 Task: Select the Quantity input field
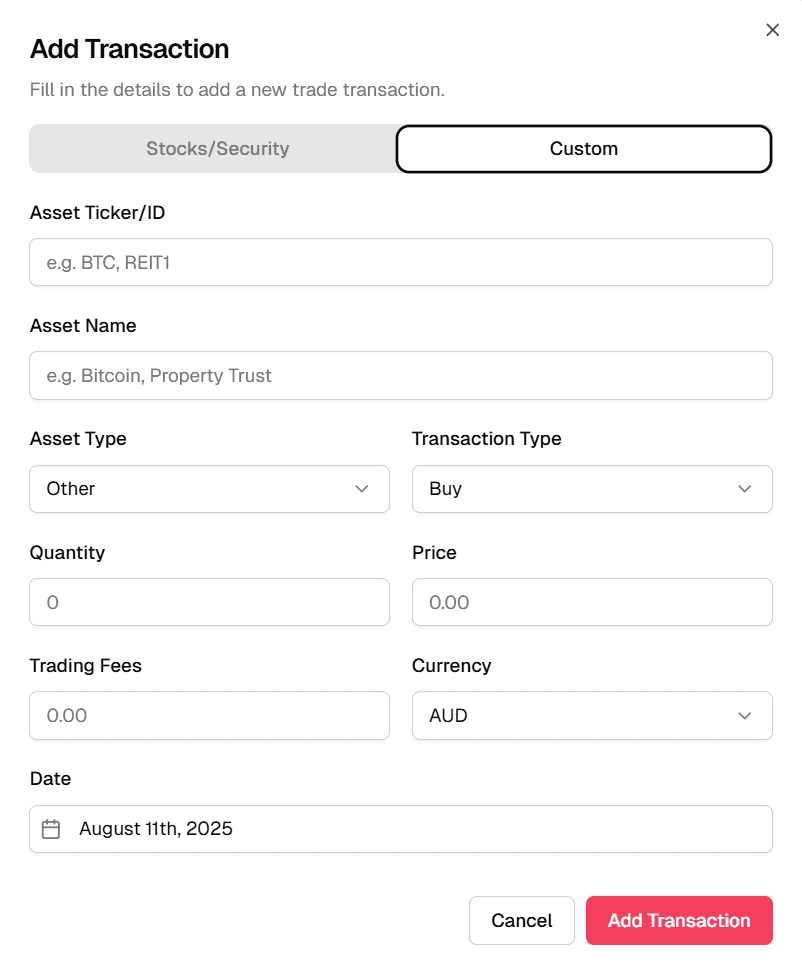[209, 602]
